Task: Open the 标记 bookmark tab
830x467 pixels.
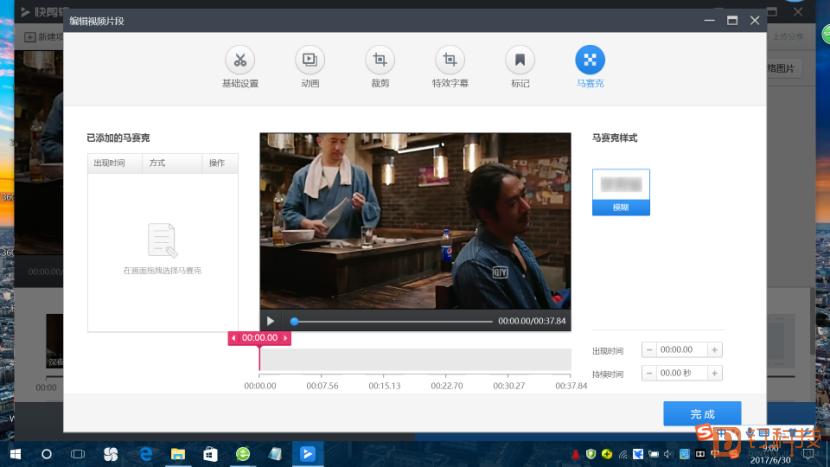Action: [520, 67]
